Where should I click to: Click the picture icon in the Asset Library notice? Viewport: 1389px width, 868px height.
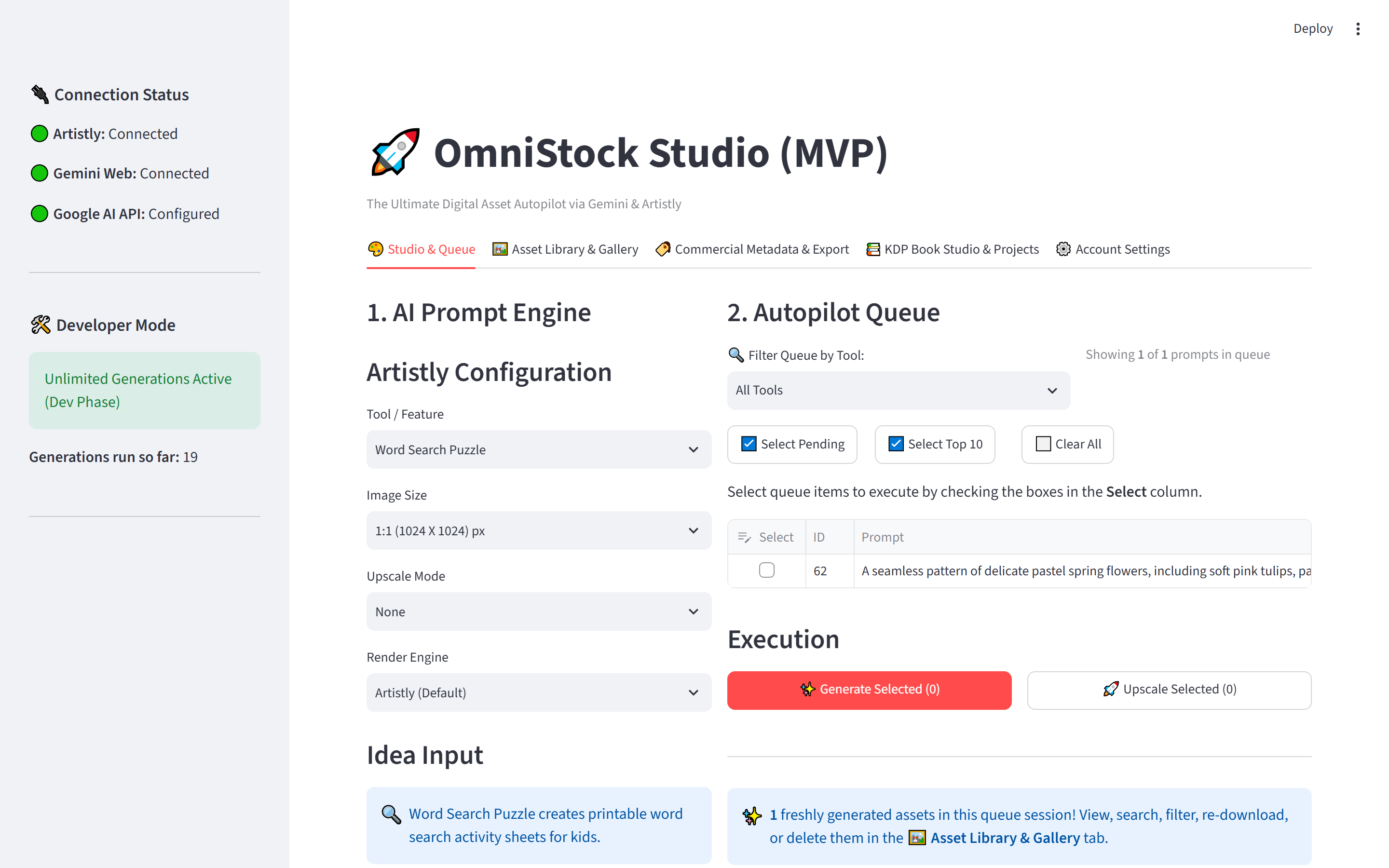[x=917, y=838]
